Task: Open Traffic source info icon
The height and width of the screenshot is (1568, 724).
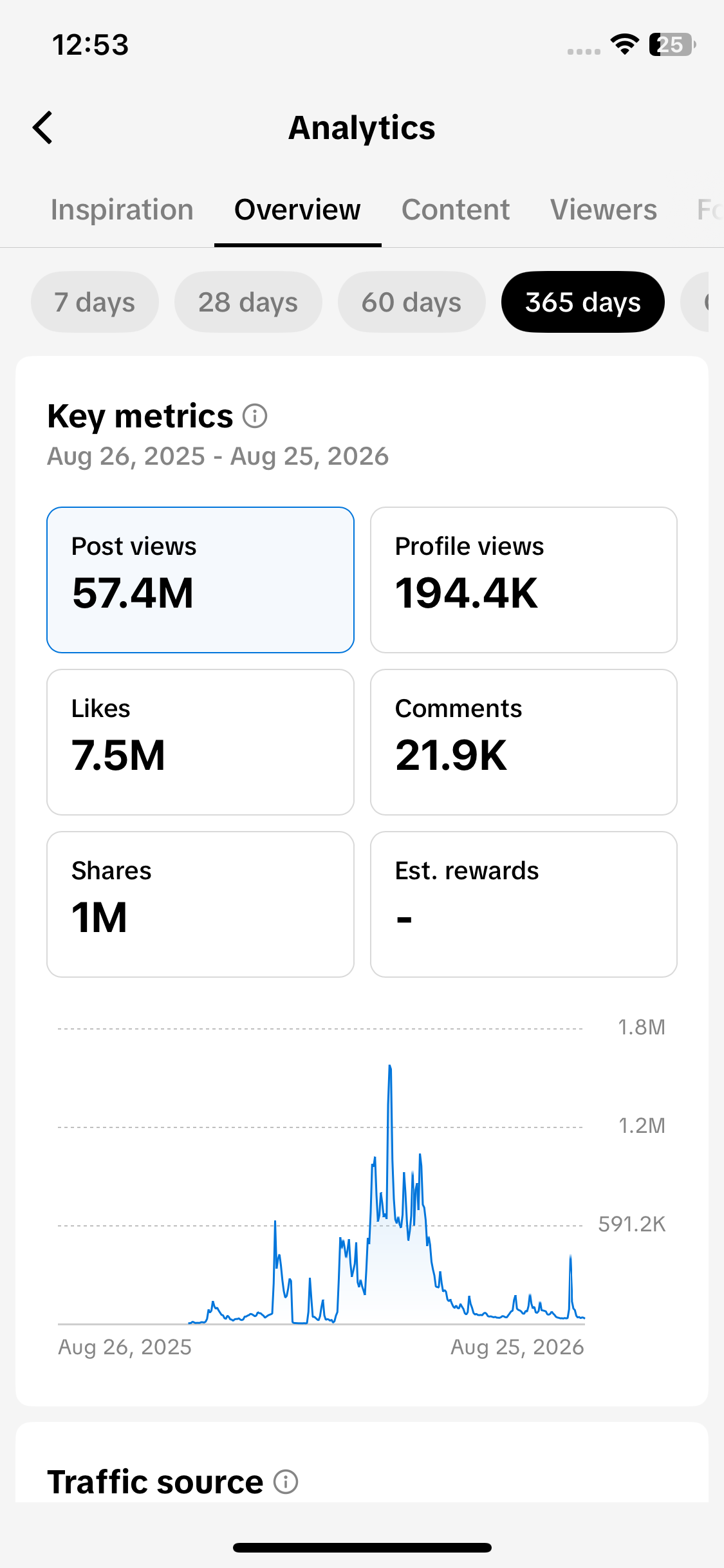Action: pos(286,1482)
